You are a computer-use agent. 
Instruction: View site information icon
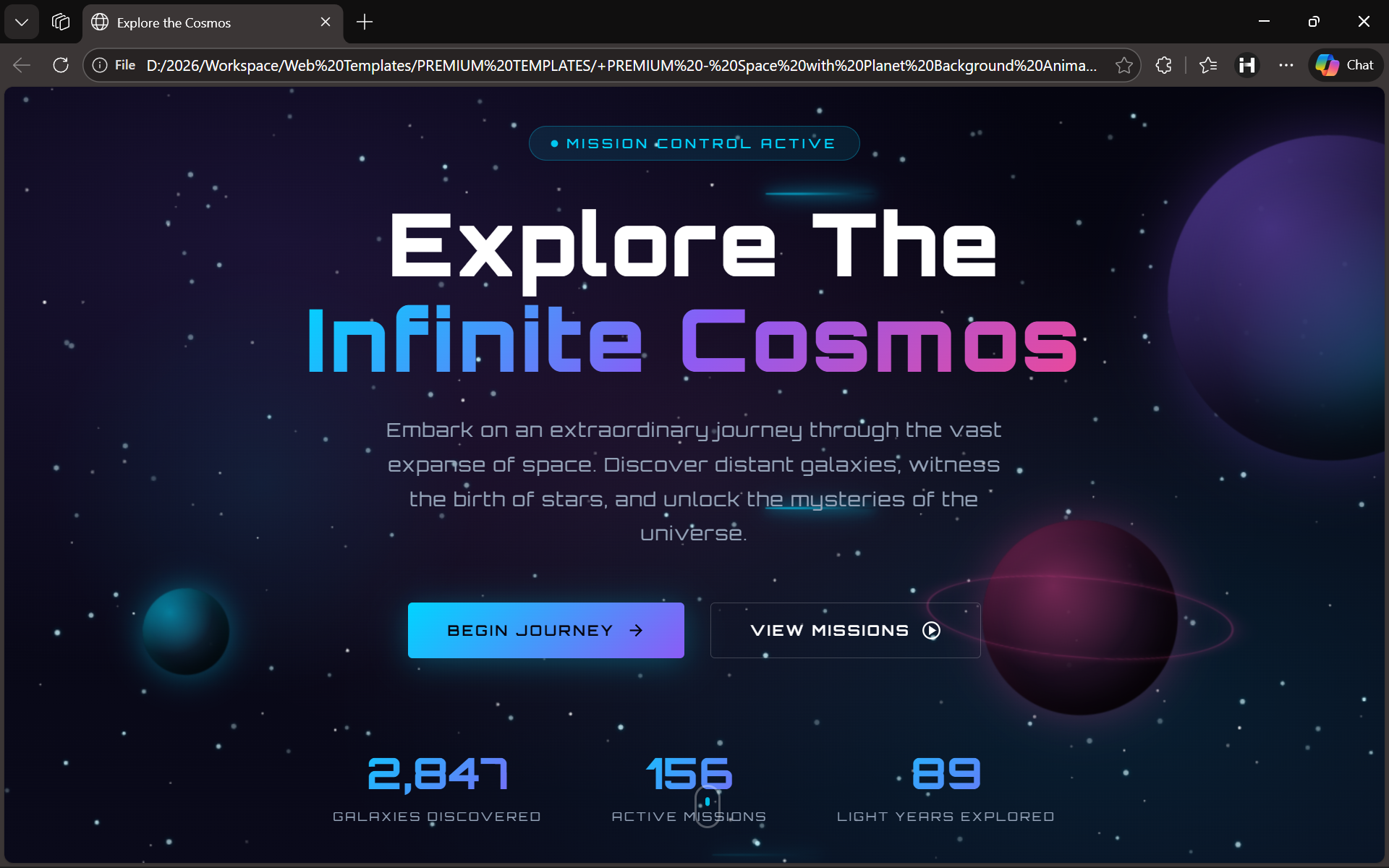100,65
